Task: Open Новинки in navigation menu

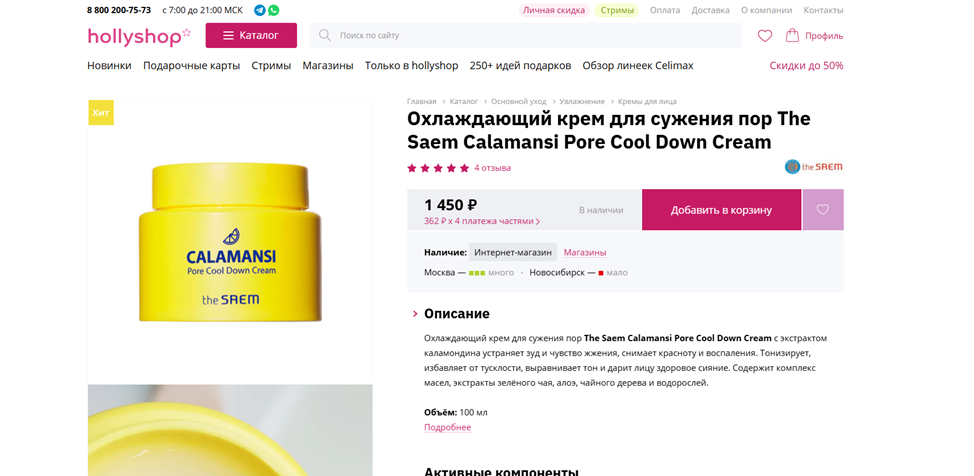Action: pyautogui.click(x=109, y=65)
